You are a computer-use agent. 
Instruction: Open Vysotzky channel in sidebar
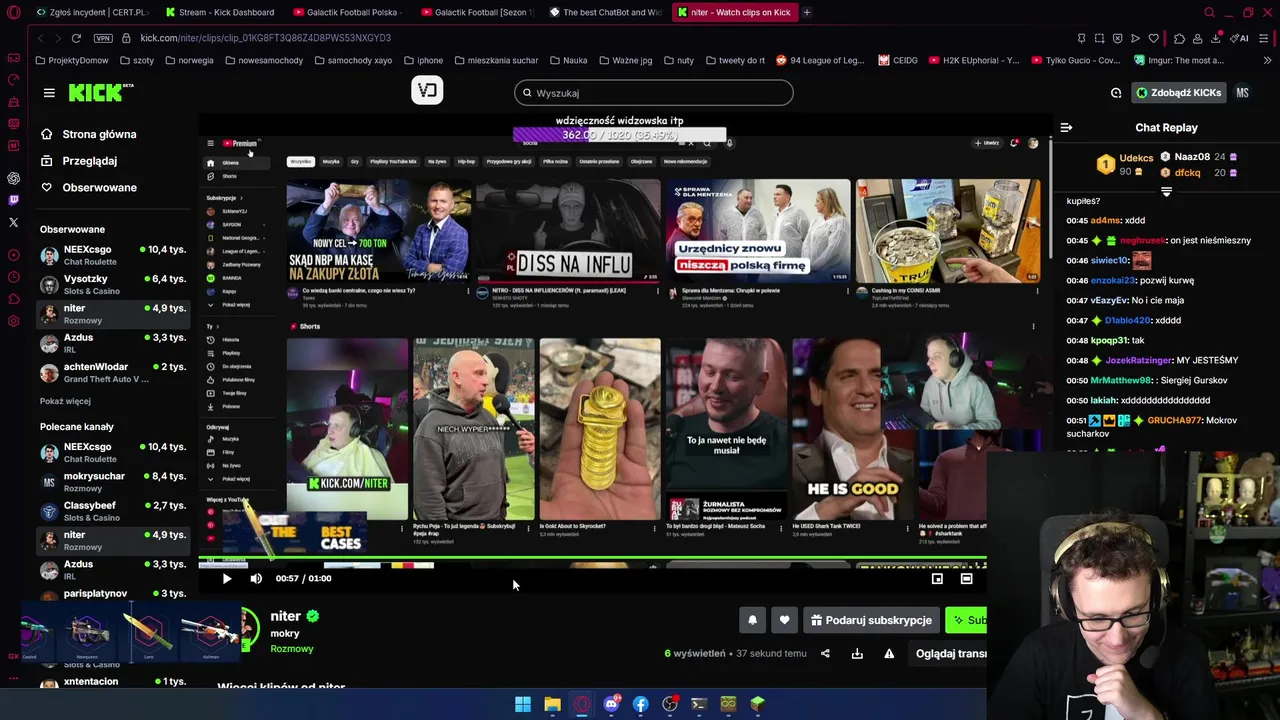pos(112,284)
